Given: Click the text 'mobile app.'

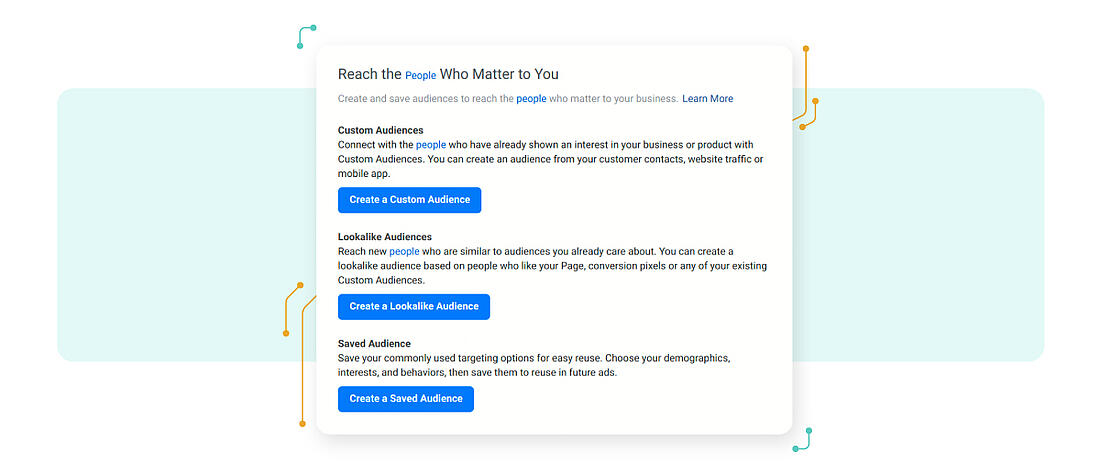Looking at the screenshot, I should [x=363, y=174].
